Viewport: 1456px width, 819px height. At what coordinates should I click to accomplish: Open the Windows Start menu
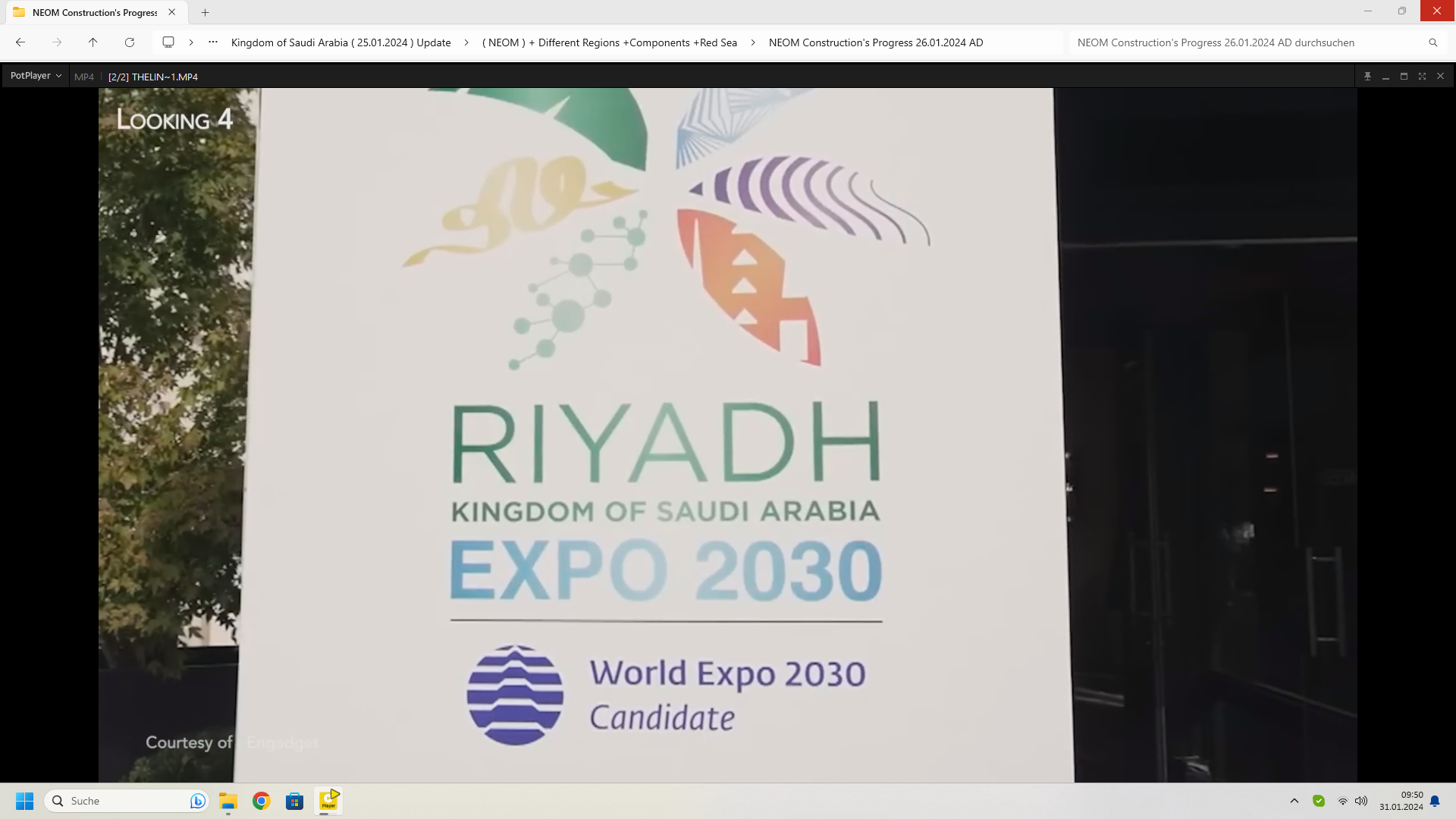pyautogui.click(x=25, y=801)
